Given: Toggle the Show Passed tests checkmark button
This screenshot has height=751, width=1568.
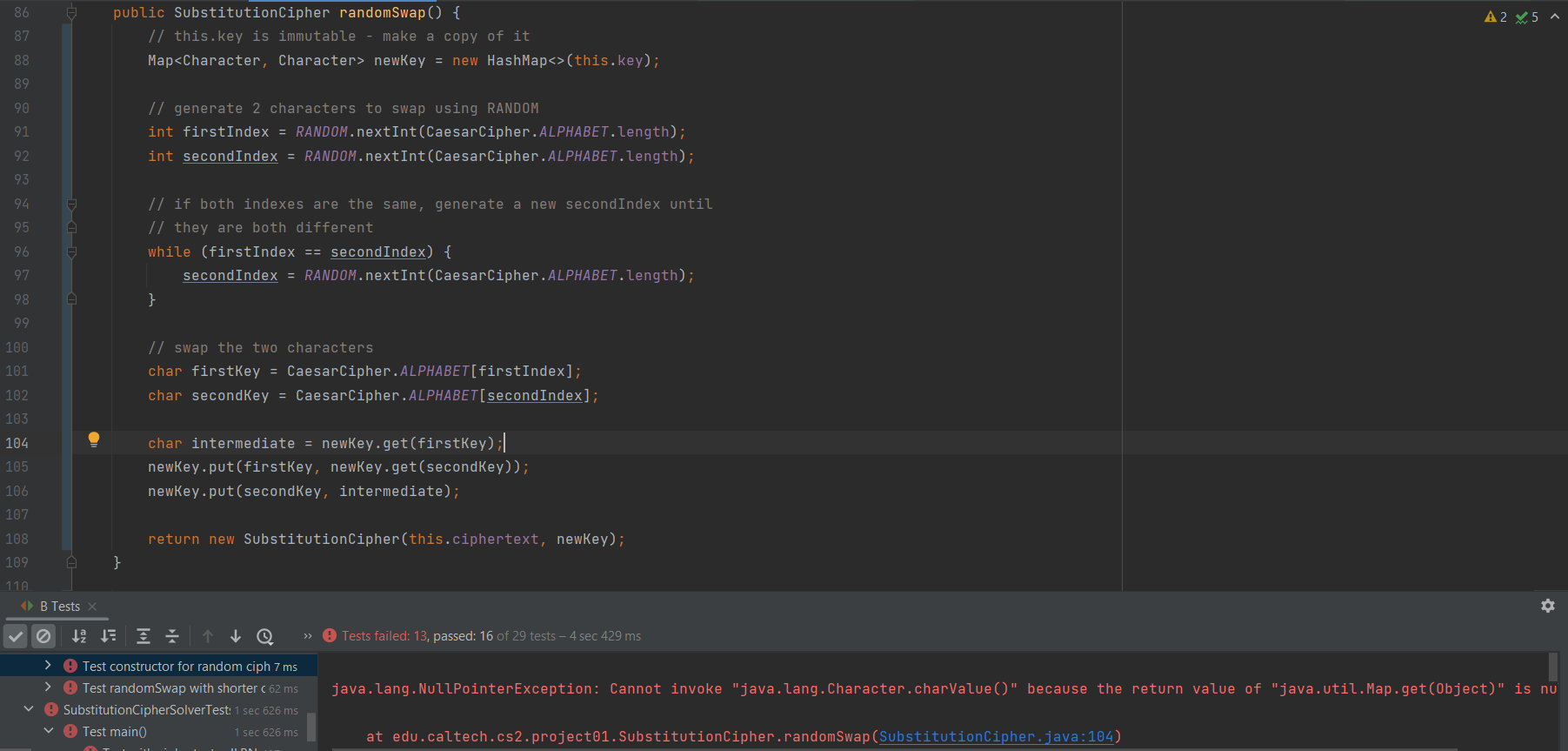Looking at the screenshot, I should coord(16,636).
